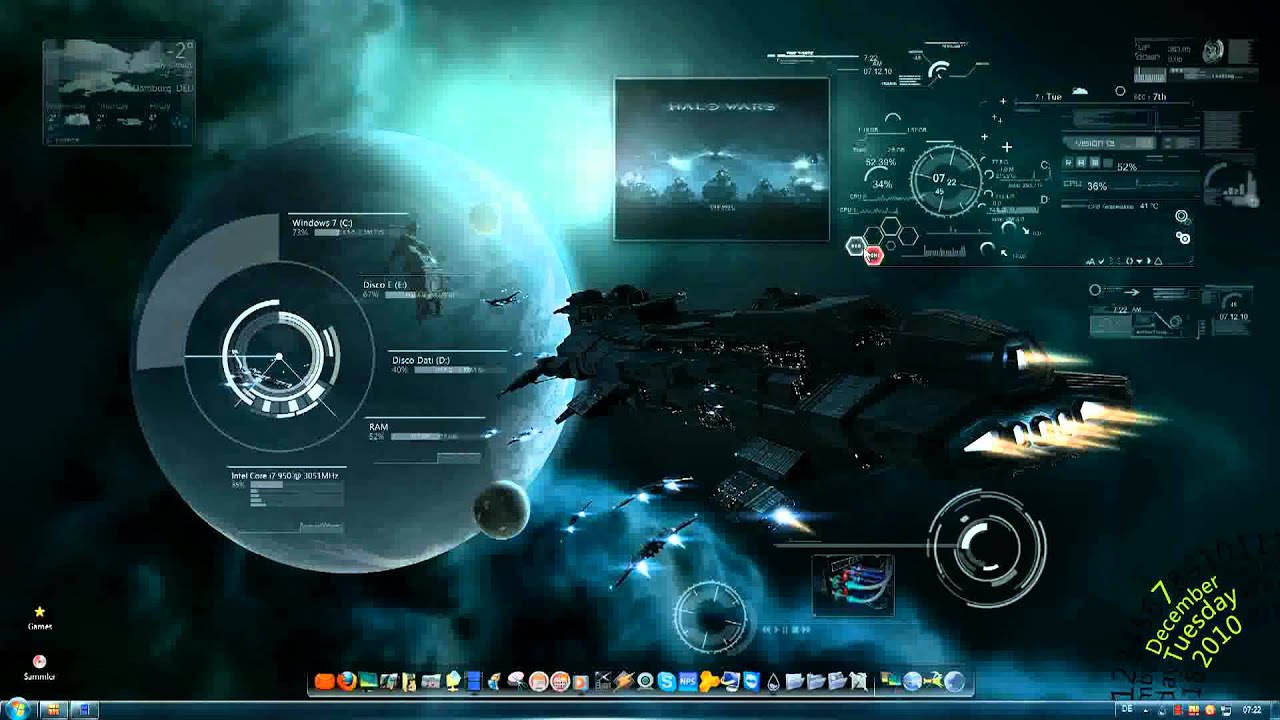This screenshot has height=720, width=1280.
Task: Open the NPS icon in the dock
Action: click(x=687, y=681)
